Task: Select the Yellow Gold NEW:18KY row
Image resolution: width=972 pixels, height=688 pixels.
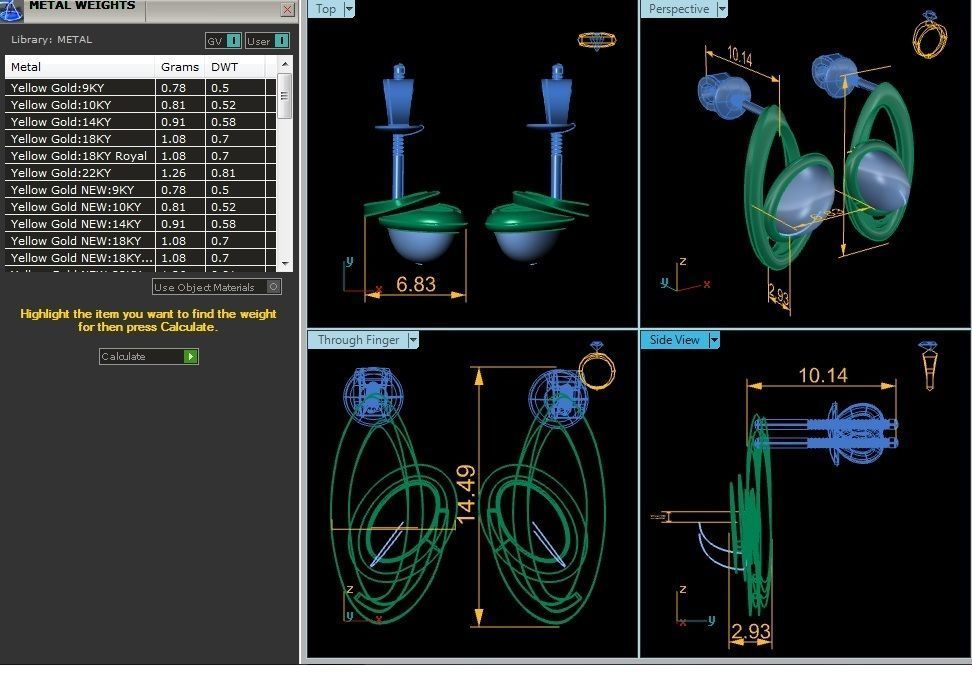Action: (141, 240)
